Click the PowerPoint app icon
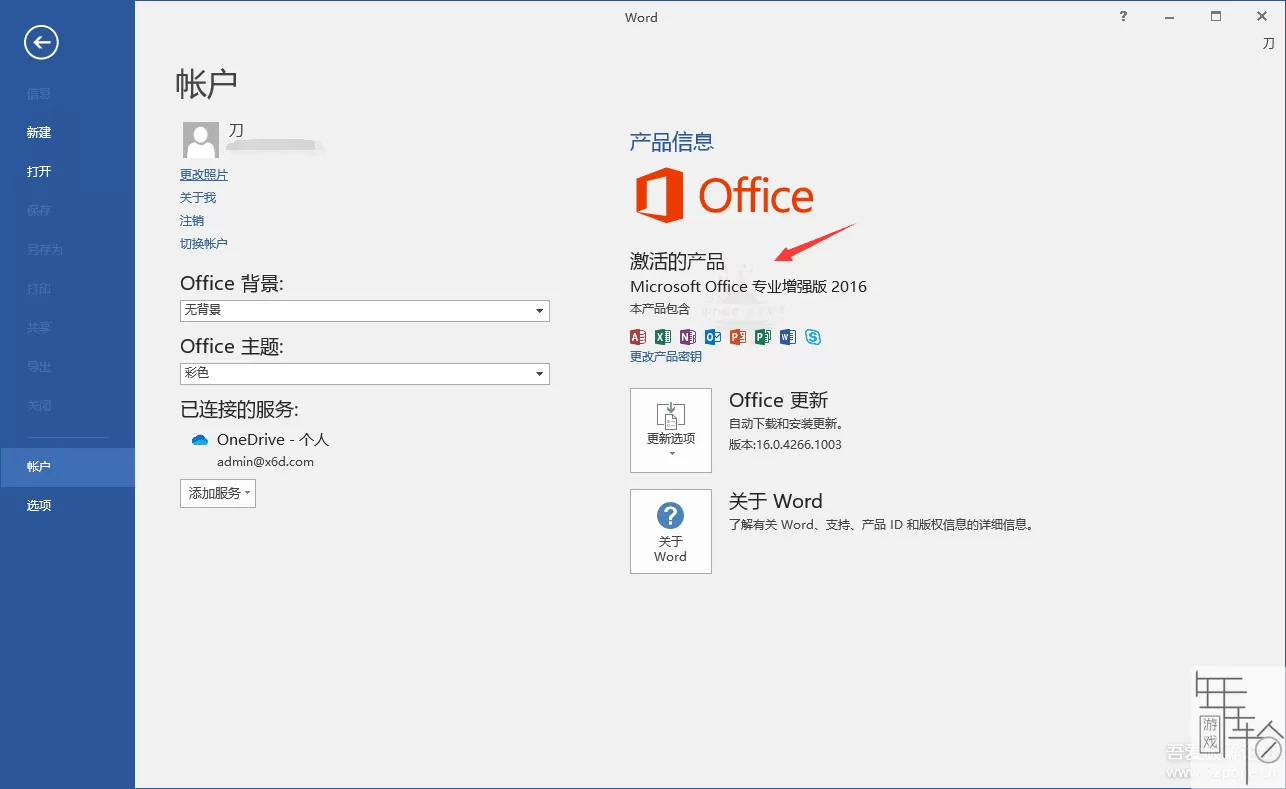 pos(738,337)
